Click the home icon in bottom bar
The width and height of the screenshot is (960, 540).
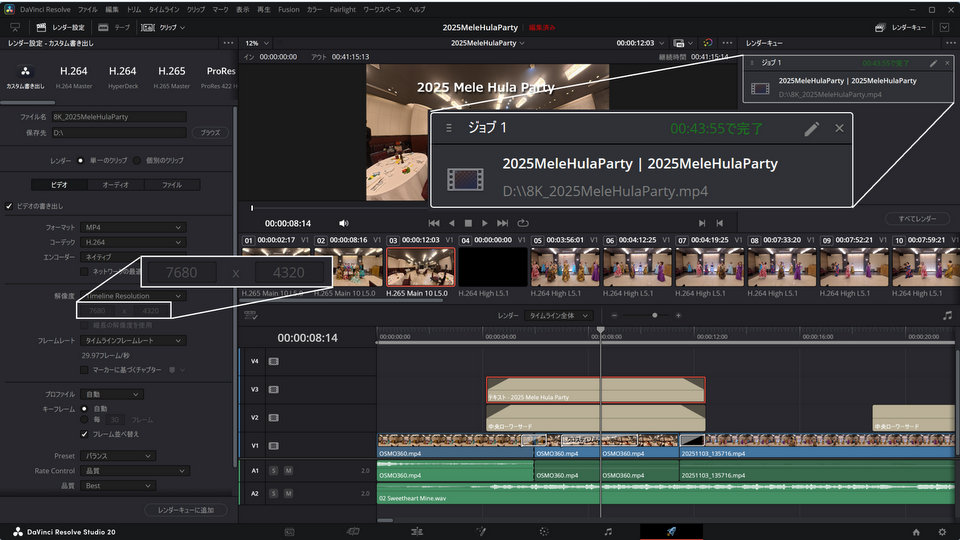coord(916,531)
